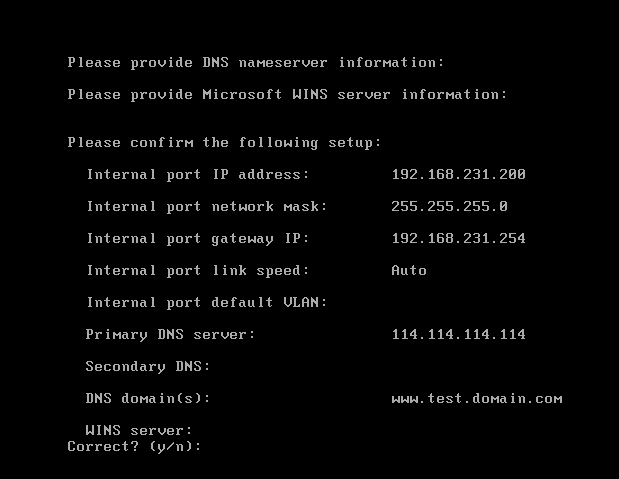Click the gateway IP value 192.168.231.254
This screenshot has width=619, height=479.
click(x=458, y=239)
